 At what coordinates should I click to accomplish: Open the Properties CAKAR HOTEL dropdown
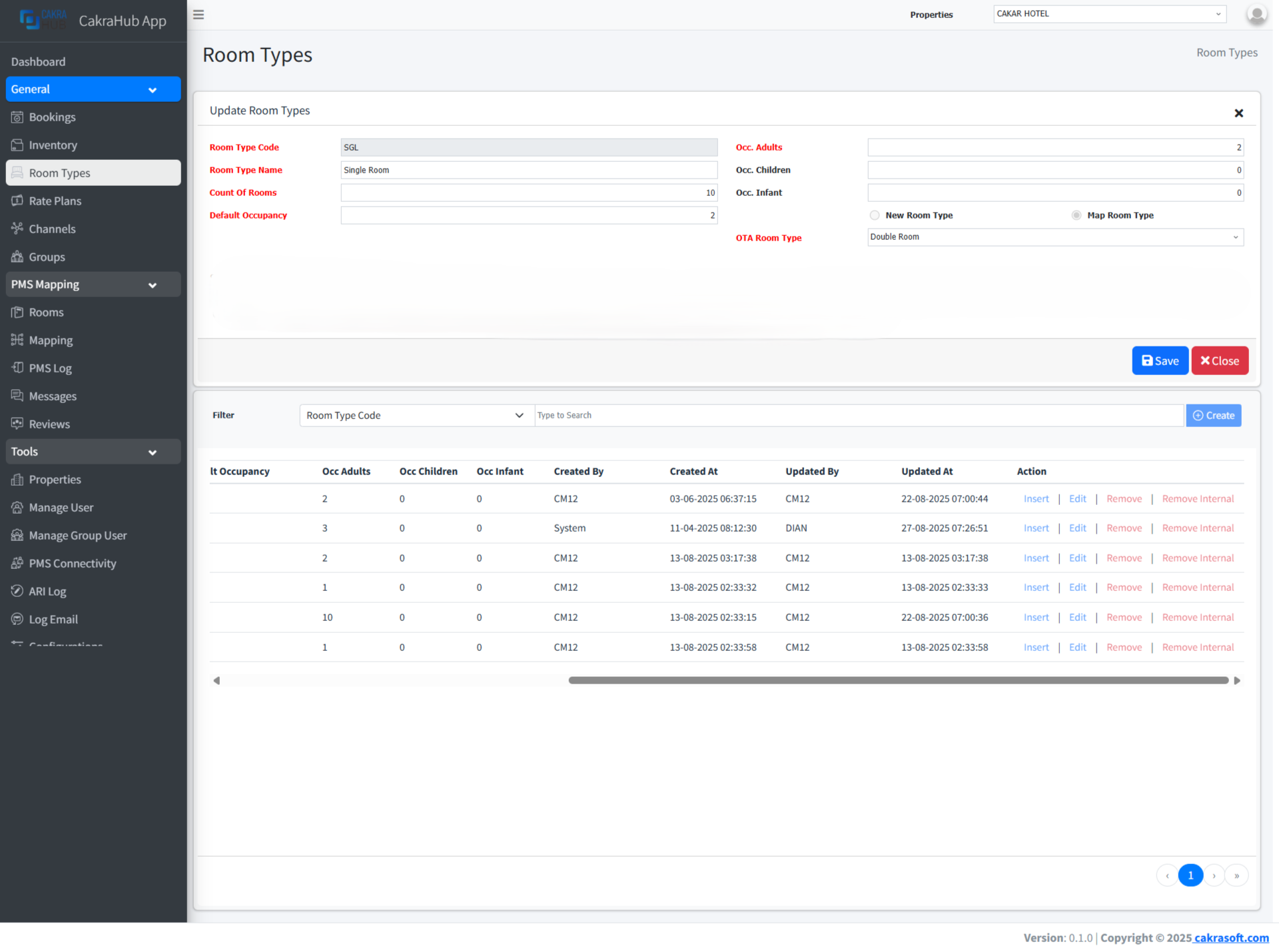point(1108,14)
